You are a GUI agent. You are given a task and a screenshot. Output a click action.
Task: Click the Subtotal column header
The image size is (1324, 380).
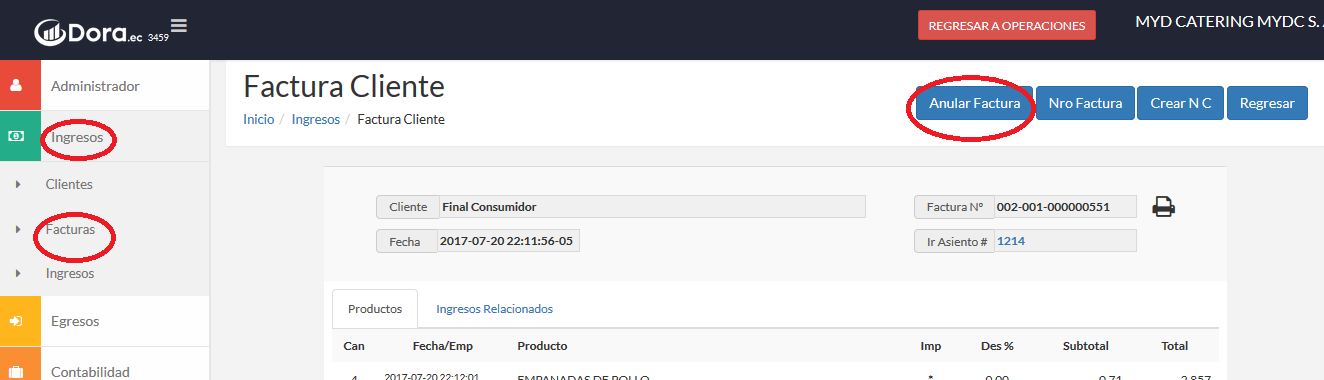[x=1086, y=346]
